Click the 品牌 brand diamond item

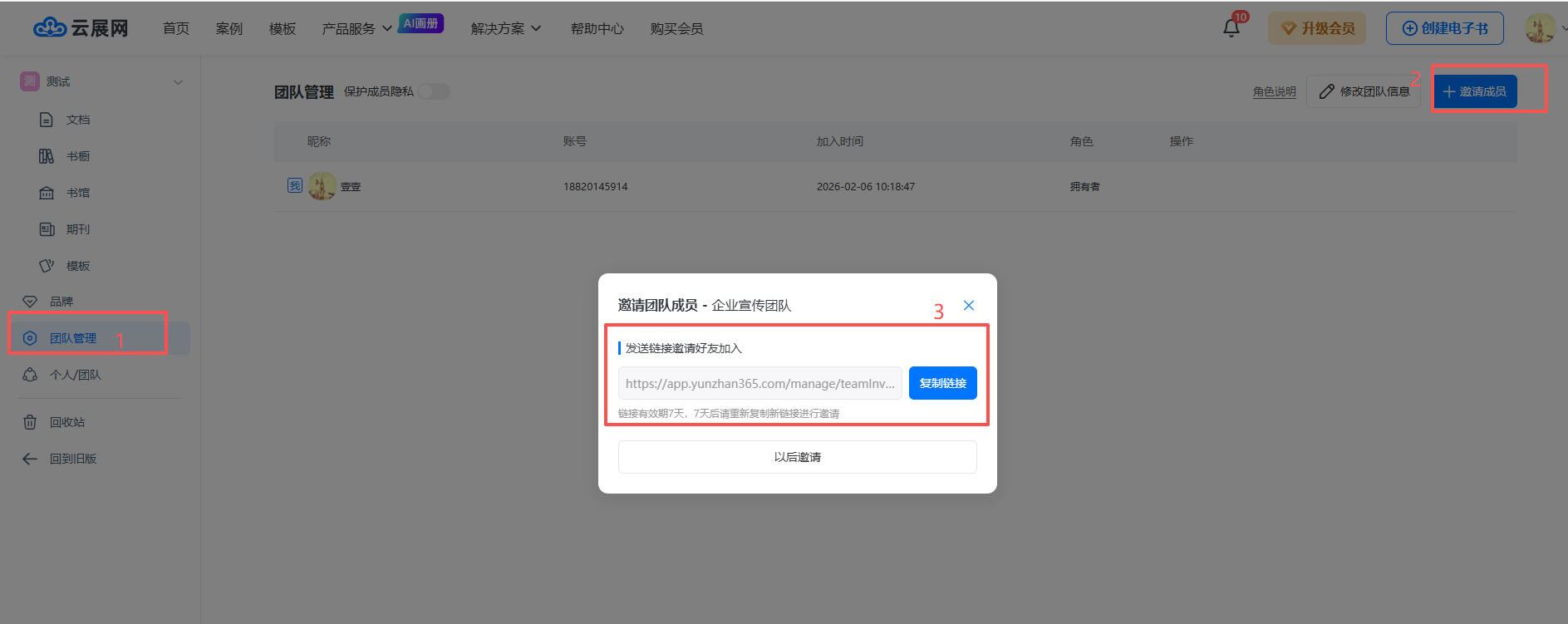click(x=61, y=302)
